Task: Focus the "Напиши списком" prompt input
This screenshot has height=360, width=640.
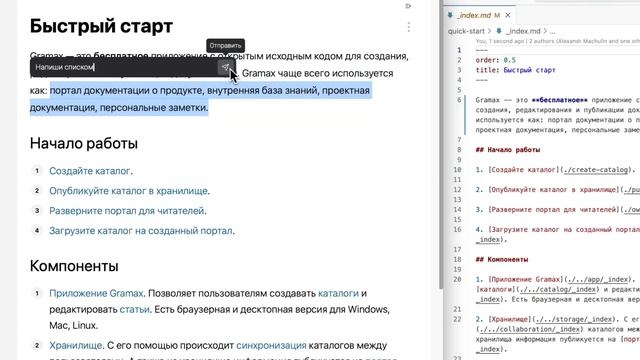Action: (124, 67)
